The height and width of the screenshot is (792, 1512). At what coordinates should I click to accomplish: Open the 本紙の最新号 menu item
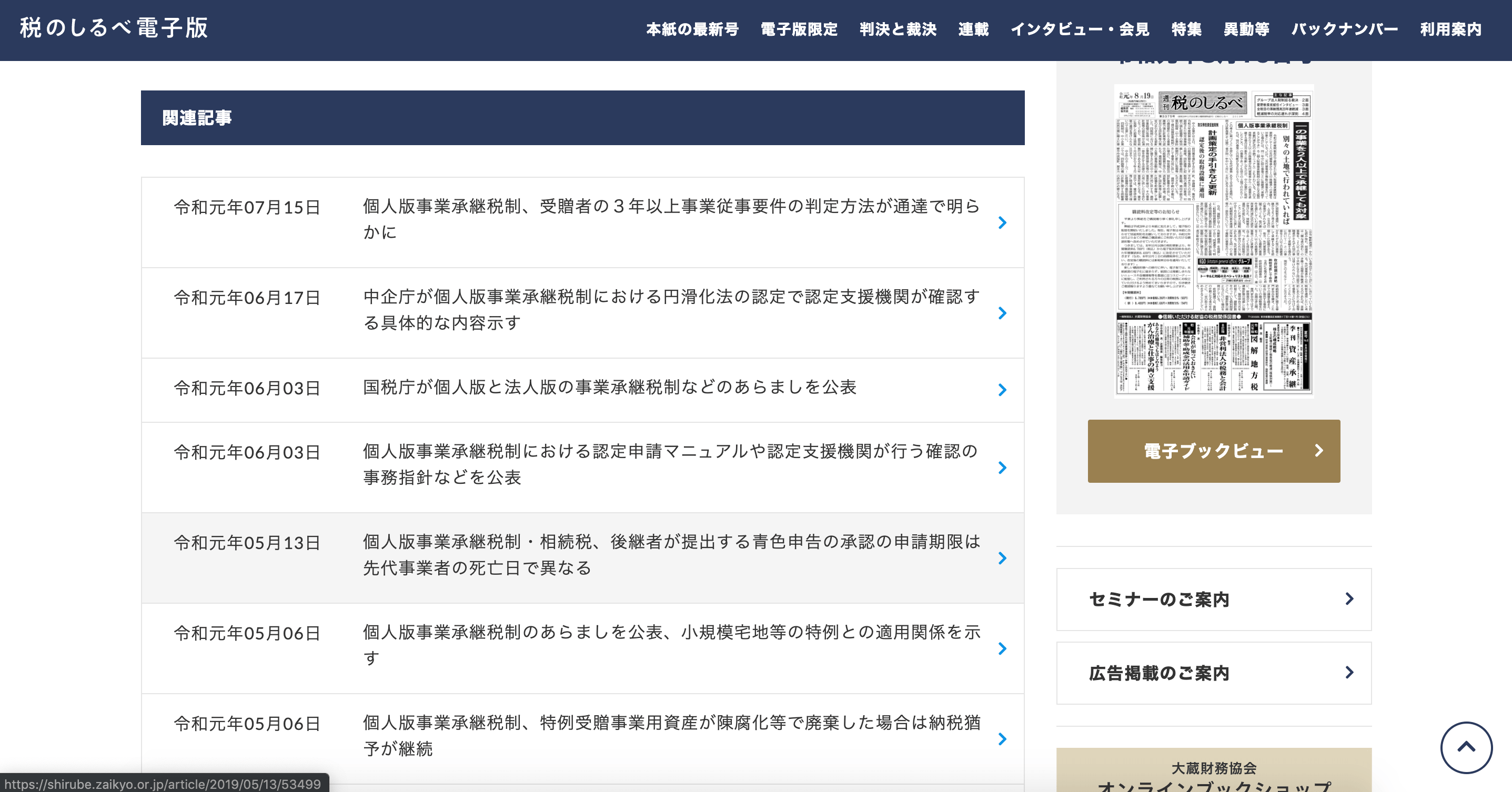click(x=692, y=29)
